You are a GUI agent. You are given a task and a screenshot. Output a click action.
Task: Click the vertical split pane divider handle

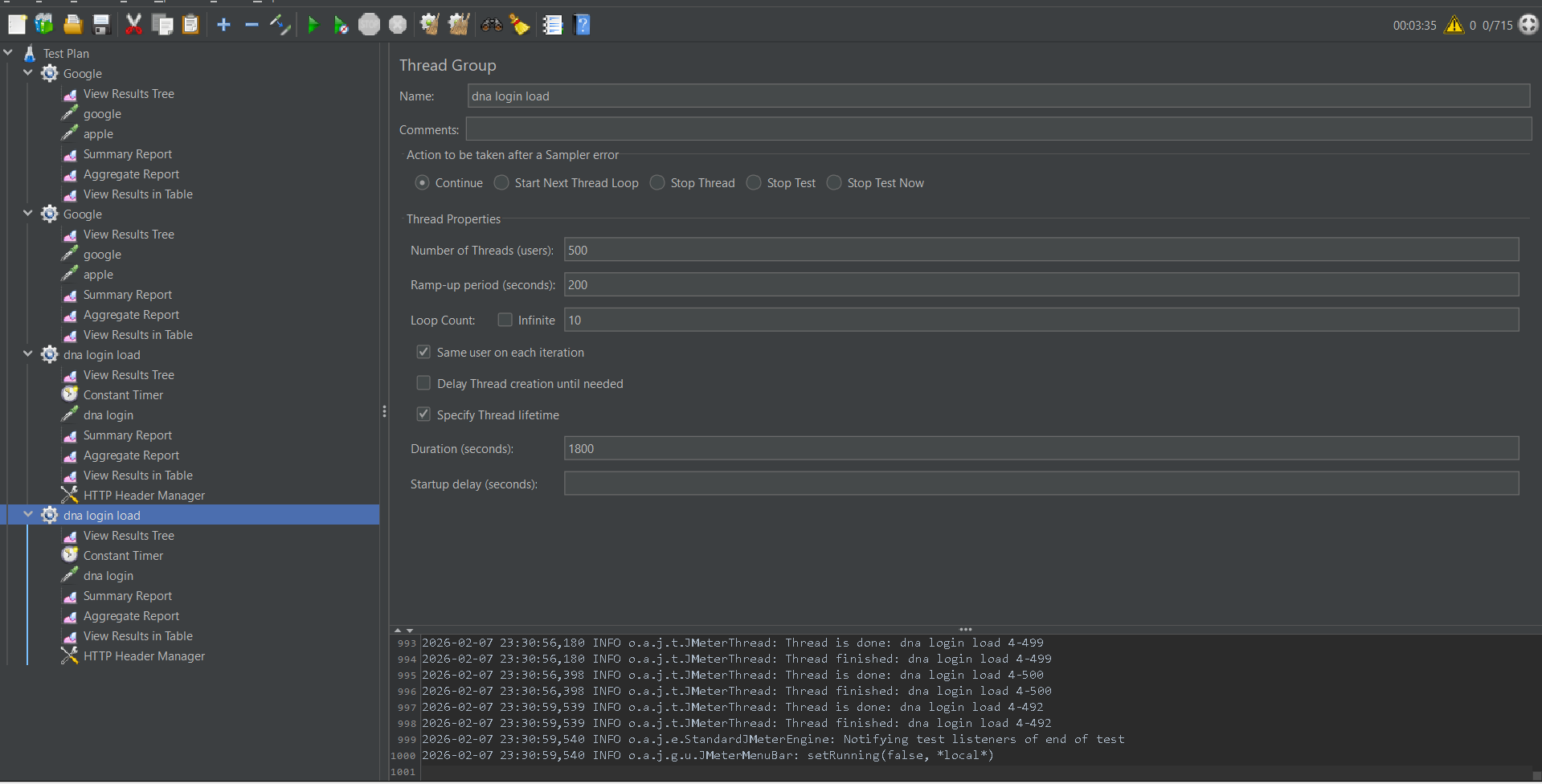384,411
